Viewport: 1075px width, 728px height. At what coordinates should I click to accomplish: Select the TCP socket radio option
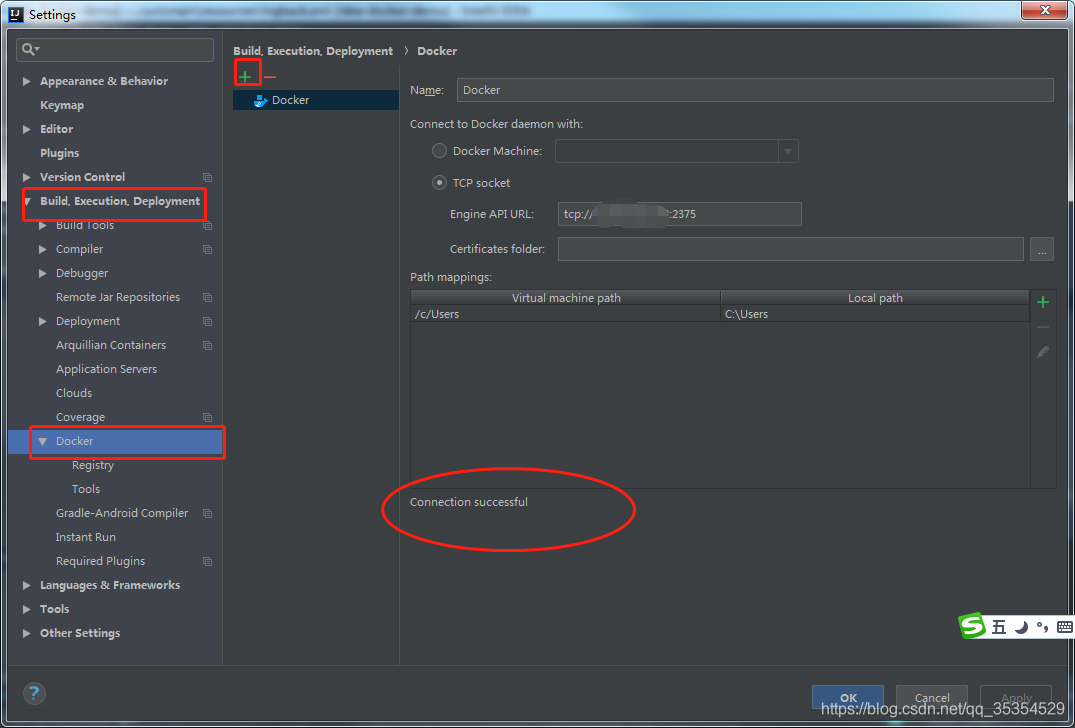click(x=439, y=183)
